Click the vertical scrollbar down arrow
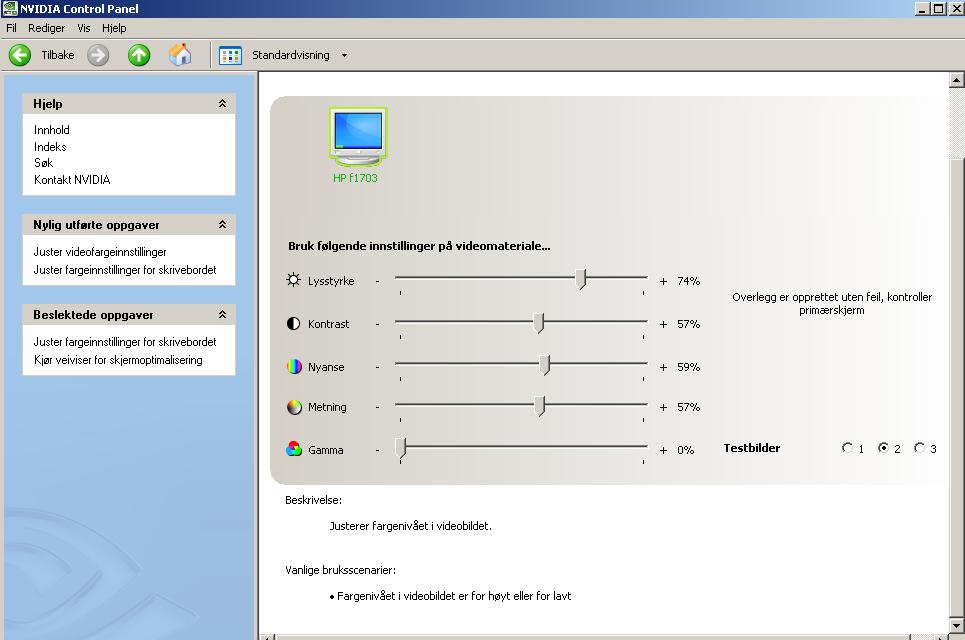The height and width of the screenshot is (640, 965). click(x=956, y=626)
